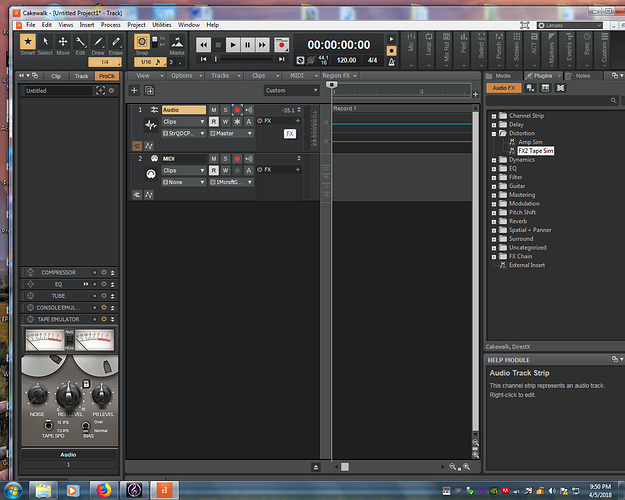Set tempo field 120.00

(346, 60)
